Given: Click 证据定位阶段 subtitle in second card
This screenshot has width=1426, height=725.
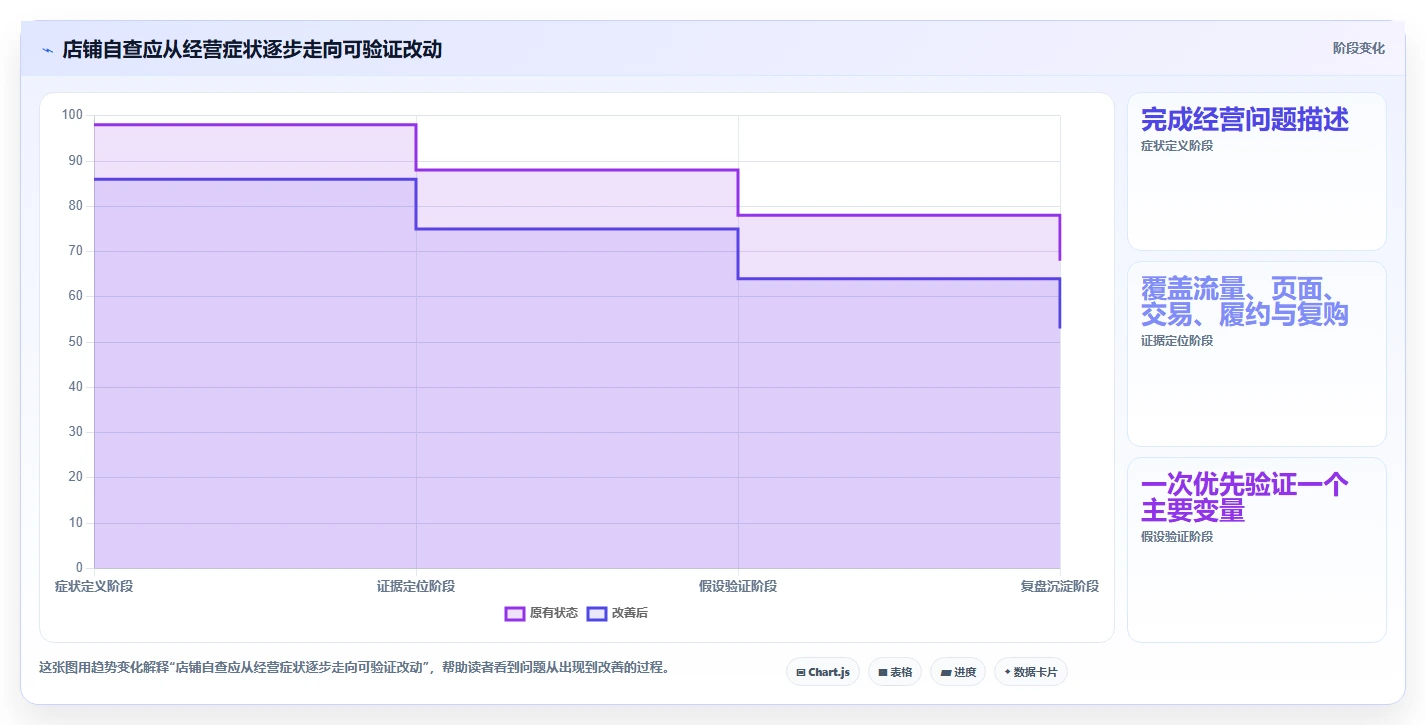Looking at the screenshot, I should (x=1177, y=341).
